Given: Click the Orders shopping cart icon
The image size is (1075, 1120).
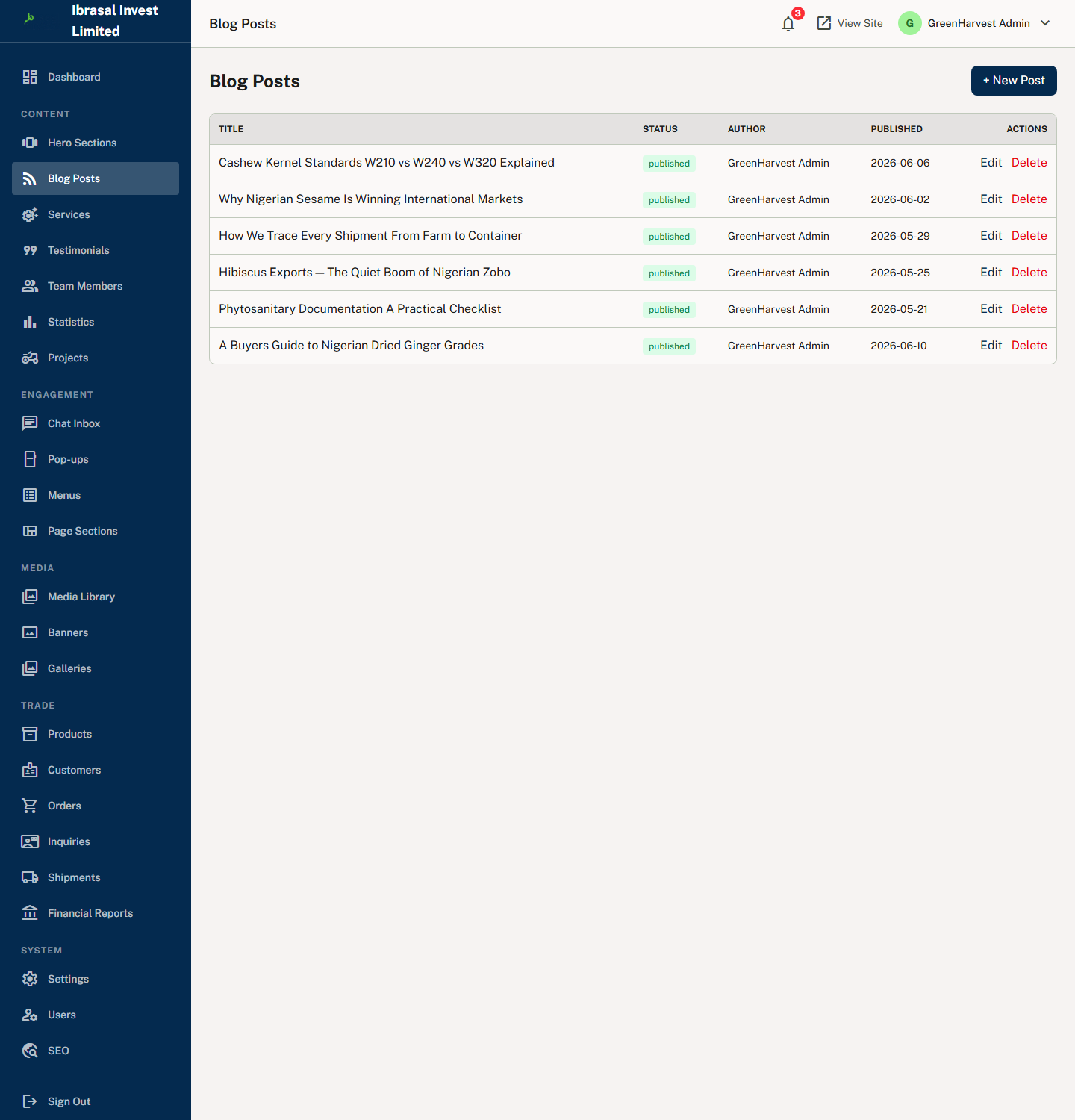Looking at the screenshot, I should tap(30, 806).
